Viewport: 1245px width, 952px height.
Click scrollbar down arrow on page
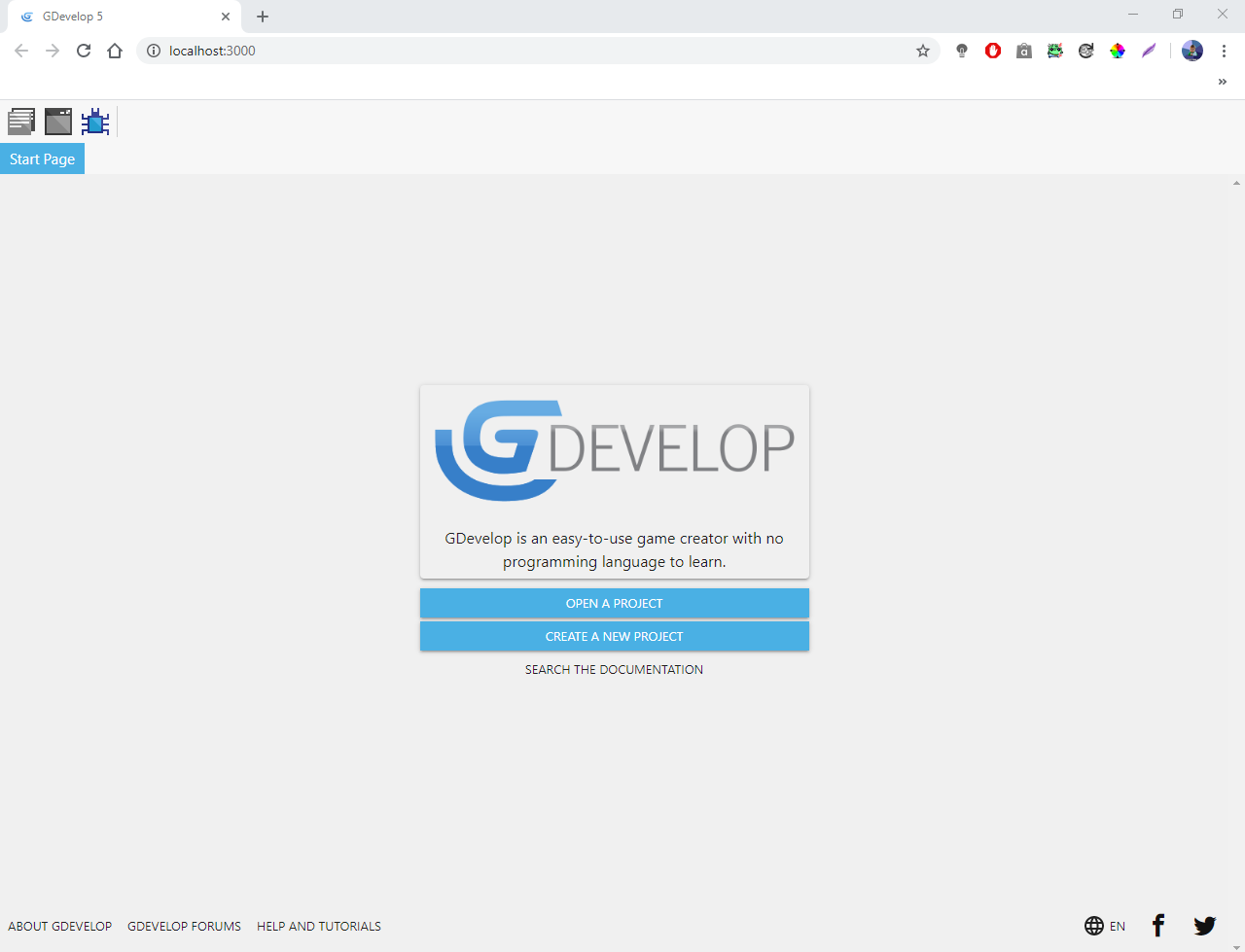1237,946
